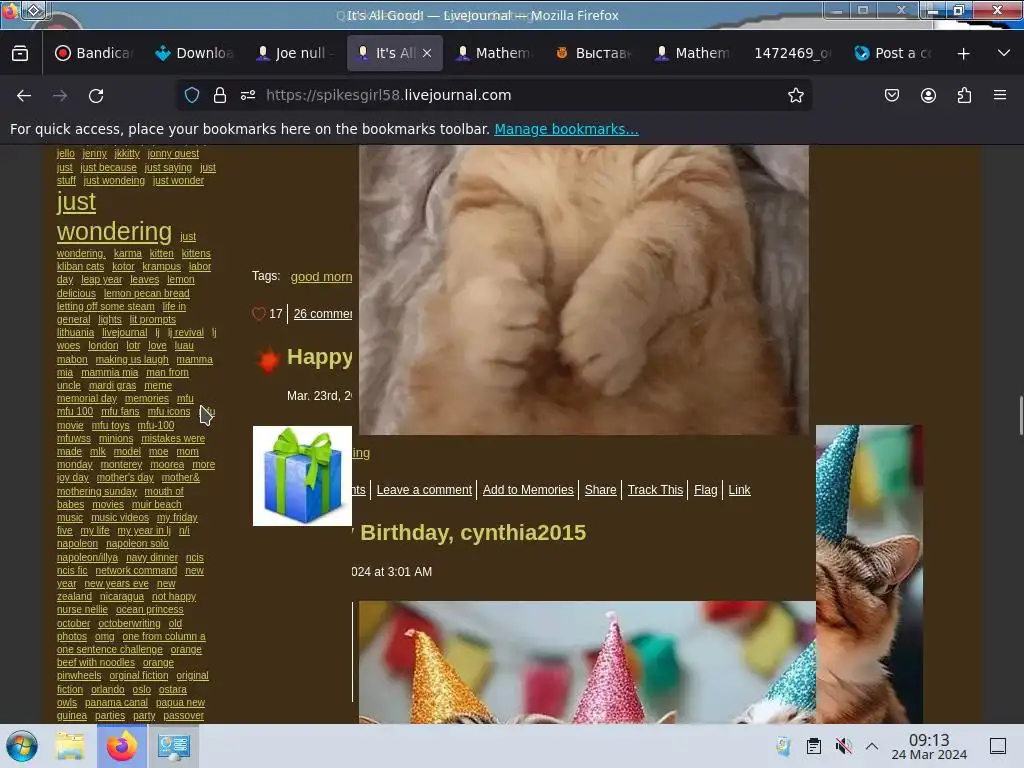
Task: Open the napoleon solo tag
Action: point(137,543)
